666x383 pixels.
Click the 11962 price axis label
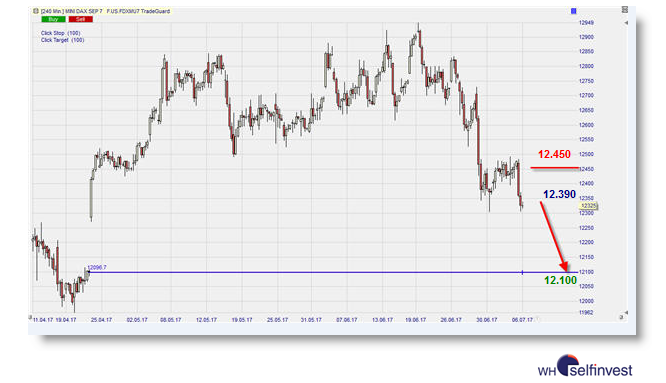tap(586, 313)
